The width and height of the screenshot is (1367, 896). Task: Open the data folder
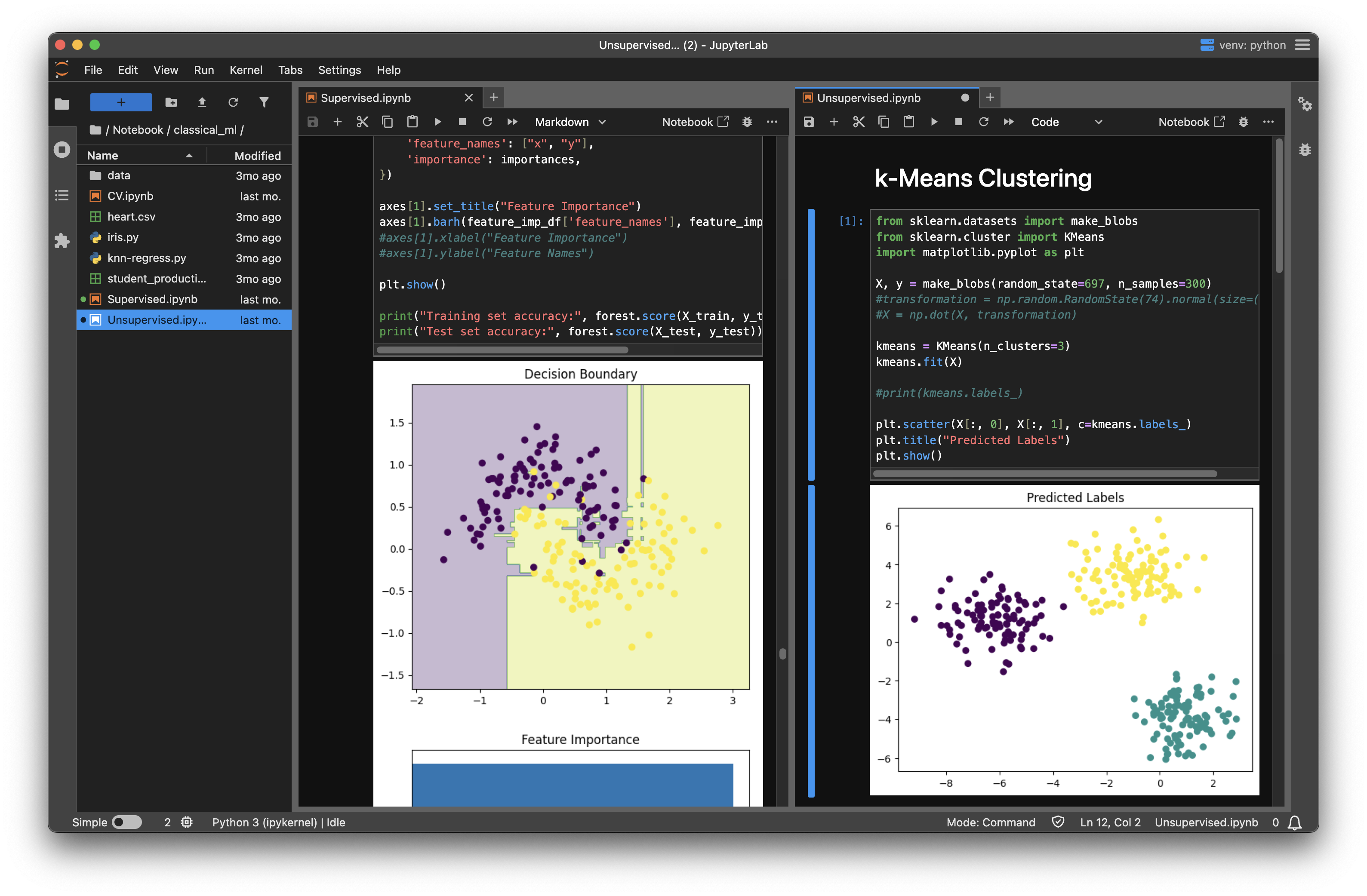pyautogui.click(x=184, y=176)
